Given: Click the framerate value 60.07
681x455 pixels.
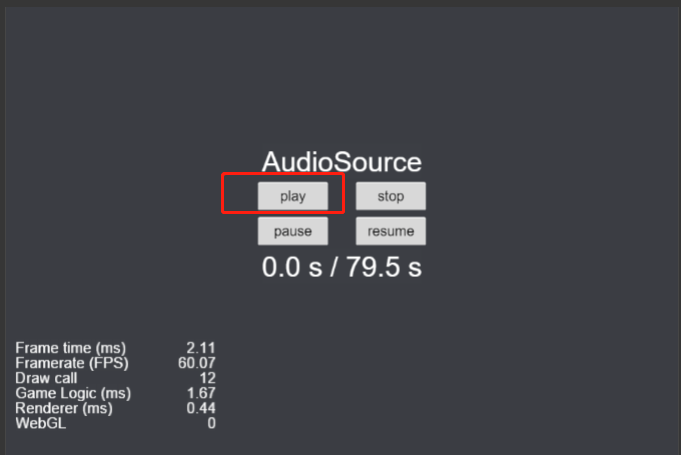Looking at the screenshot, I should pos(197,362).
